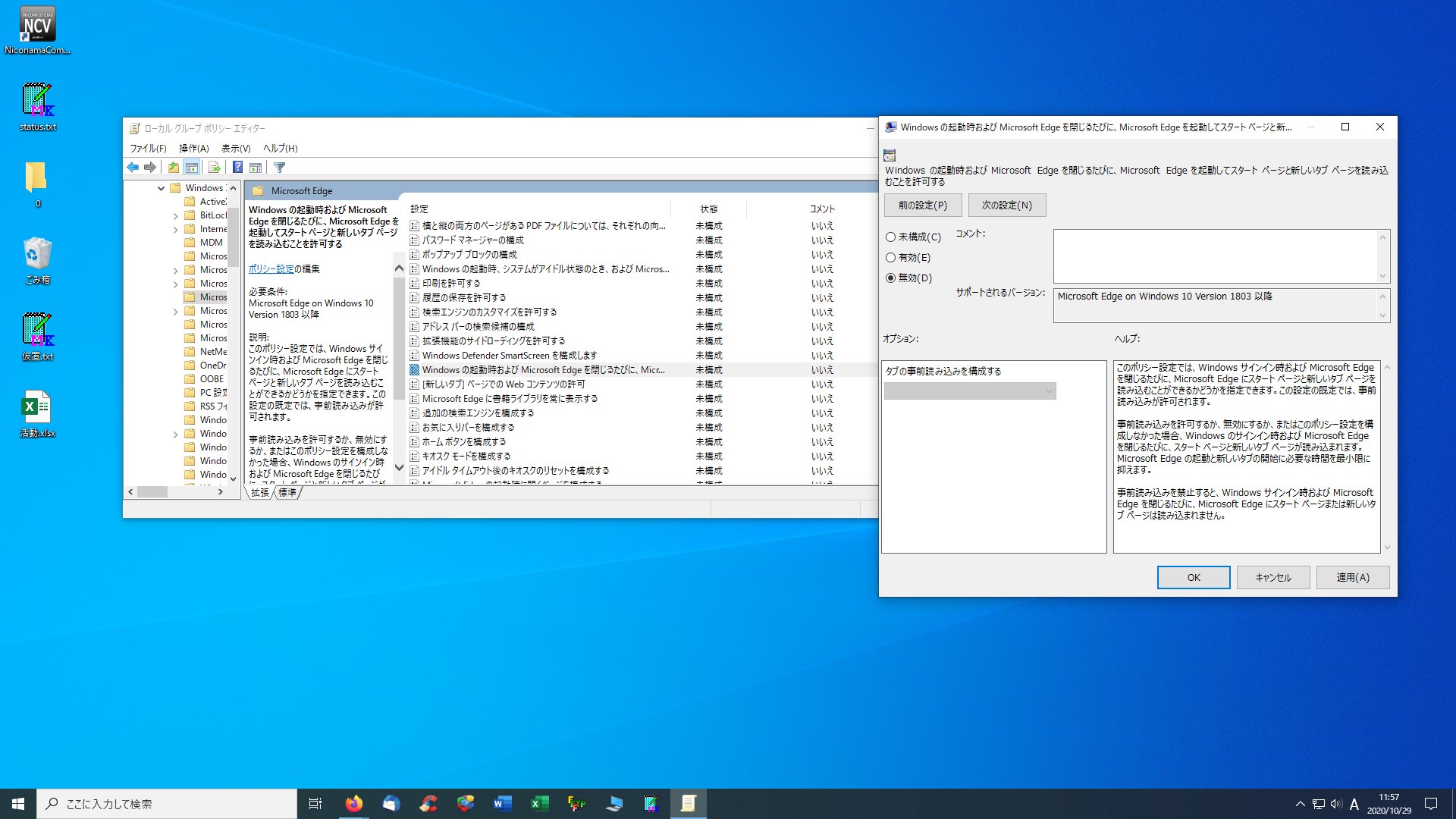Open the 表示(V) menu

pos(236,149)
